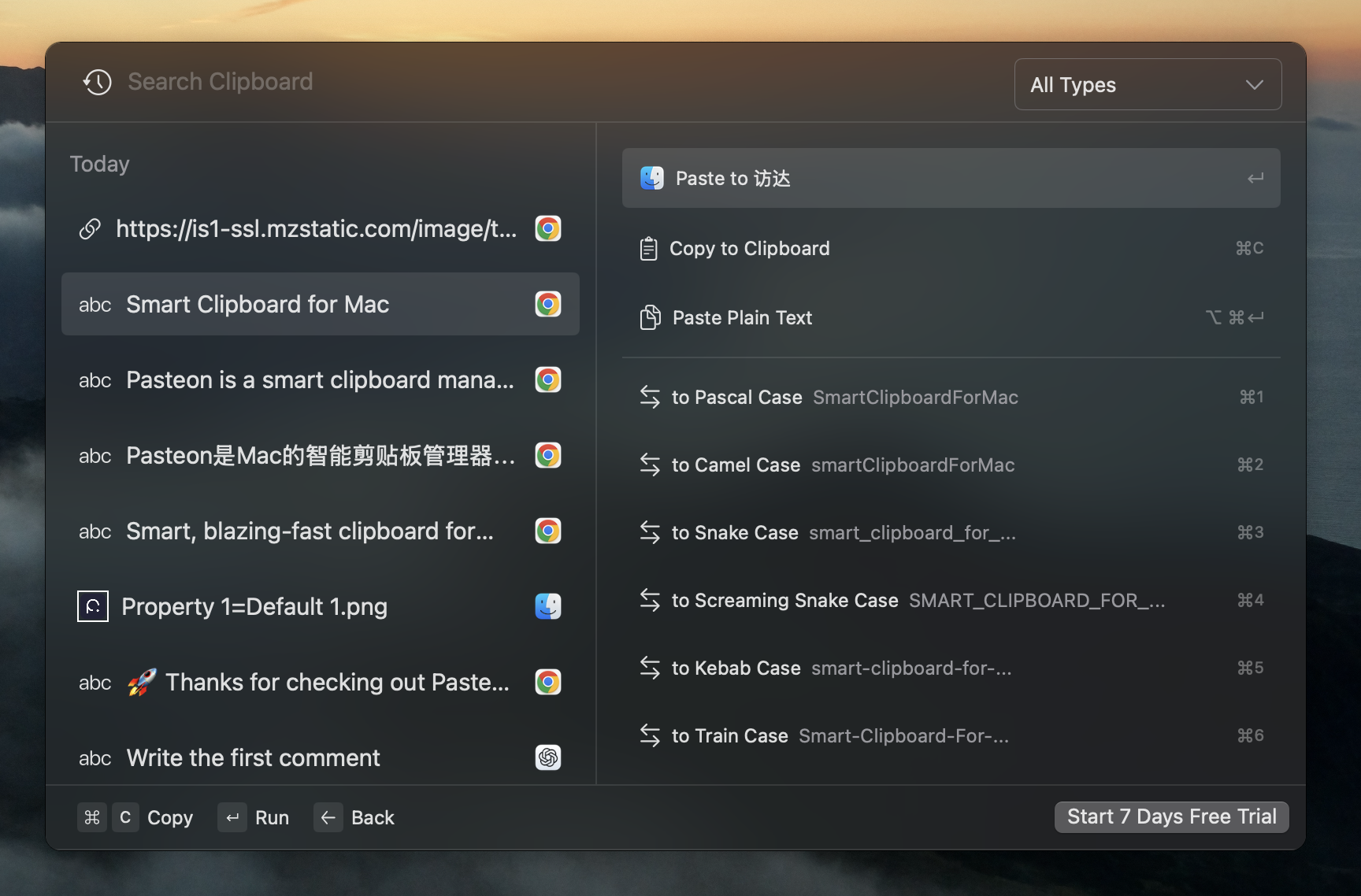Click the left arrow key icon in footer
The image size is (1361, 896).
(x=328, y=817)
